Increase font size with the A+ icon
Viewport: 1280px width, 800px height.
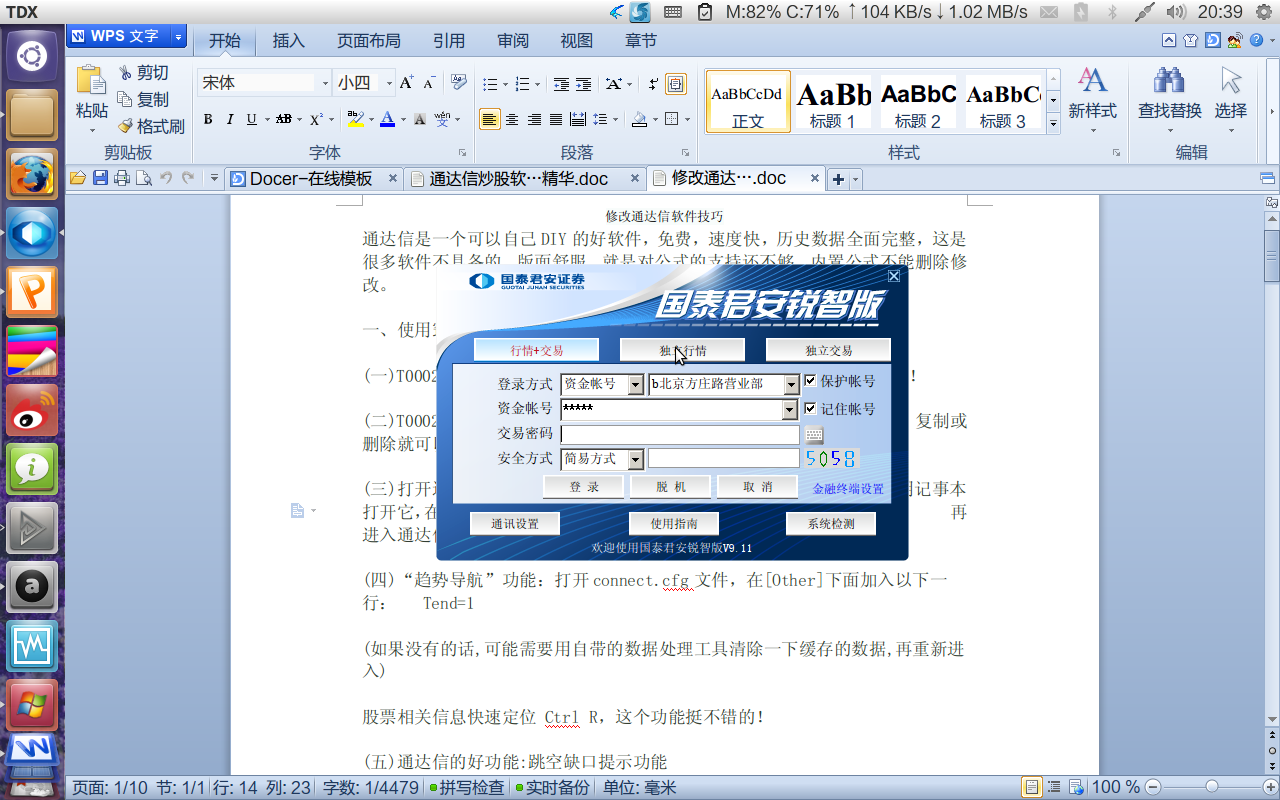tap(406, 83)
